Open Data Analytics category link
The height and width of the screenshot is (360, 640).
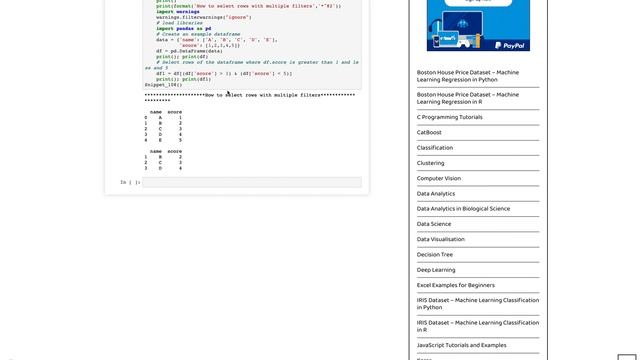(x=436, y=193)
